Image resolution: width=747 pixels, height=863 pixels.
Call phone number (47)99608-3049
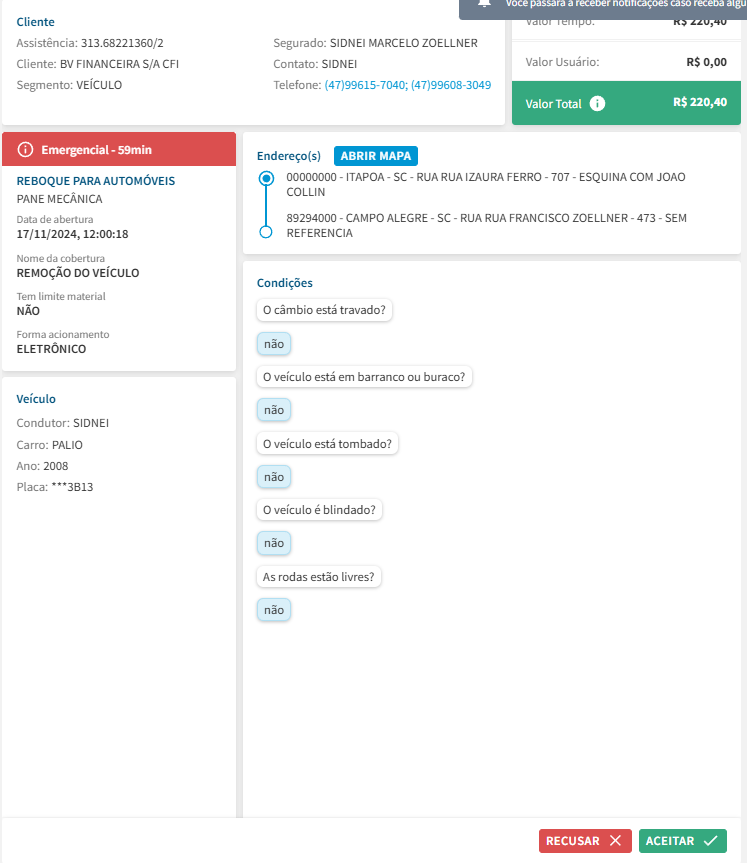tap(451, 85)
